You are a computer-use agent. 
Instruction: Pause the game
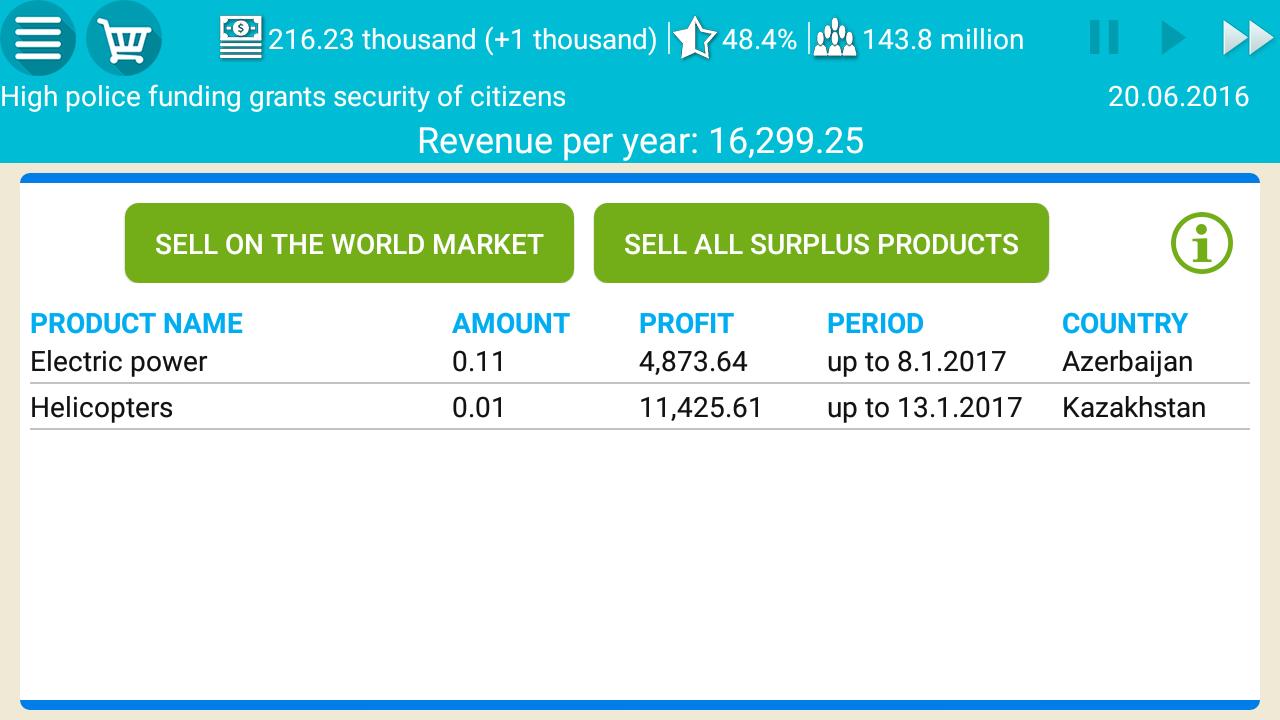[x=1104, y=38]
